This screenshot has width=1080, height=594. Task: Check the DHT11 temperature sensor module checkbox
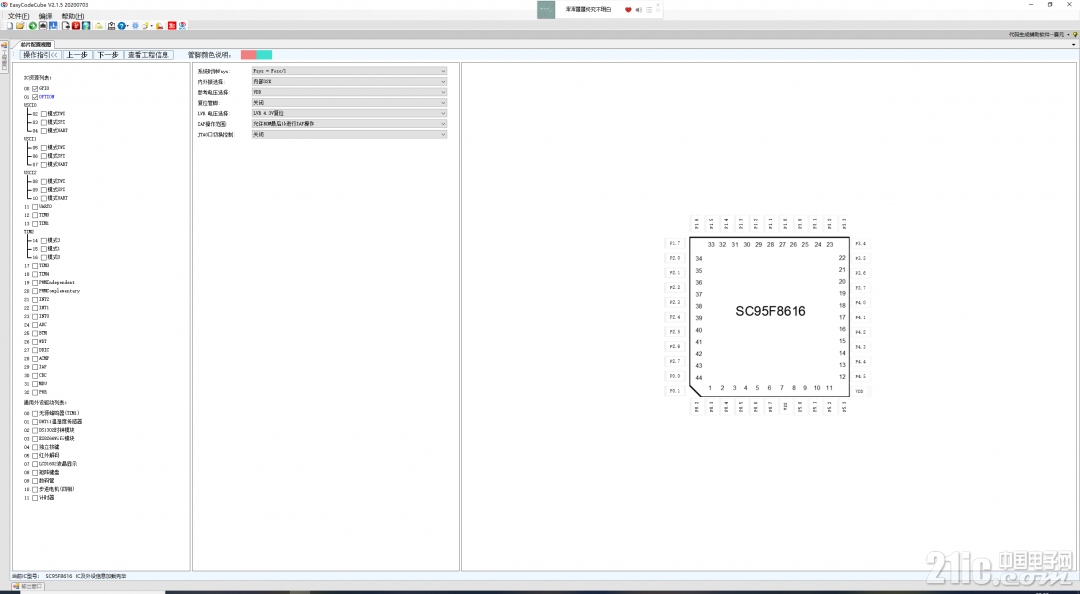(35, 422)
